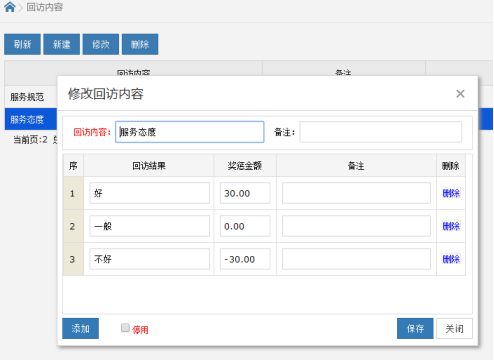
Task: Select the 服务规范 row in the background list
Action: (31, 97)
